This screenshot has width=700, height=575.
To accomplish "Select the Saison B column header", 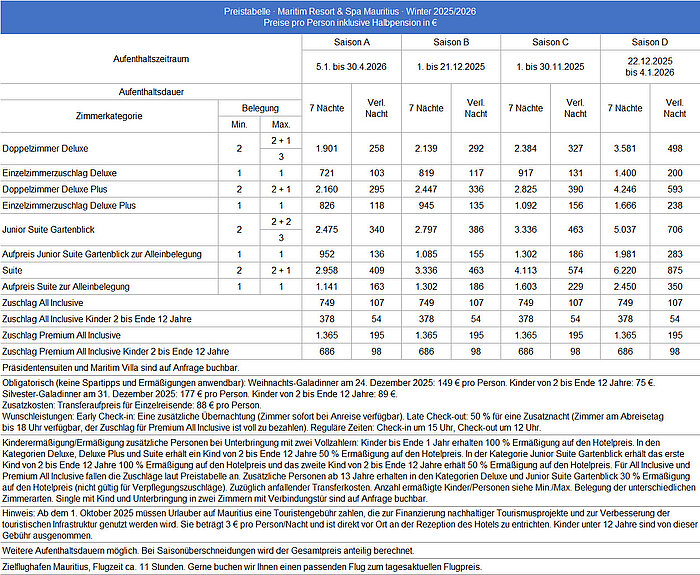I will pyautogui.click(x=451, y=42).
